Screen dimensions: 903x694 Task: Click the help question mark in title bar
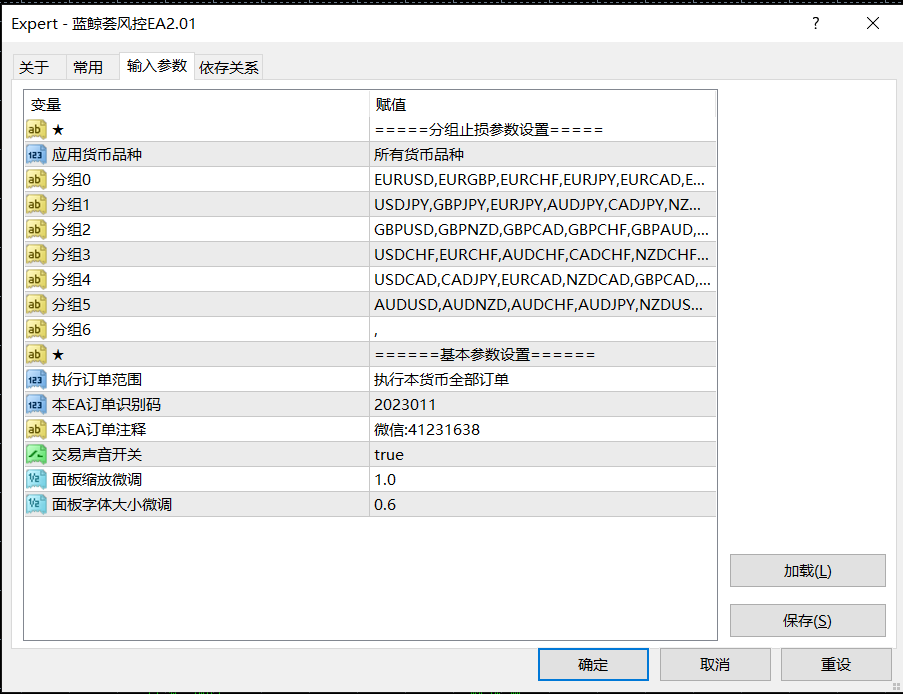pos(815,23)
